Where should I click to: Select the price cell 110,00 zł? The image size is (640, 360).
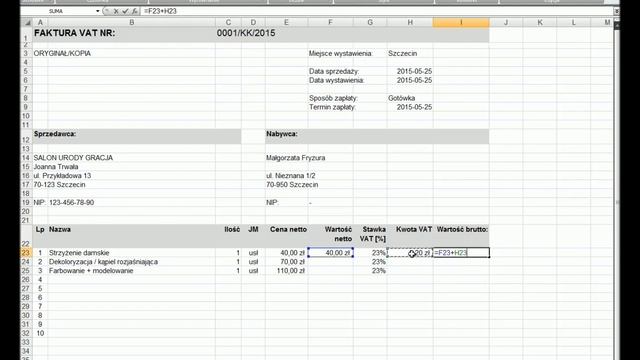287,271
